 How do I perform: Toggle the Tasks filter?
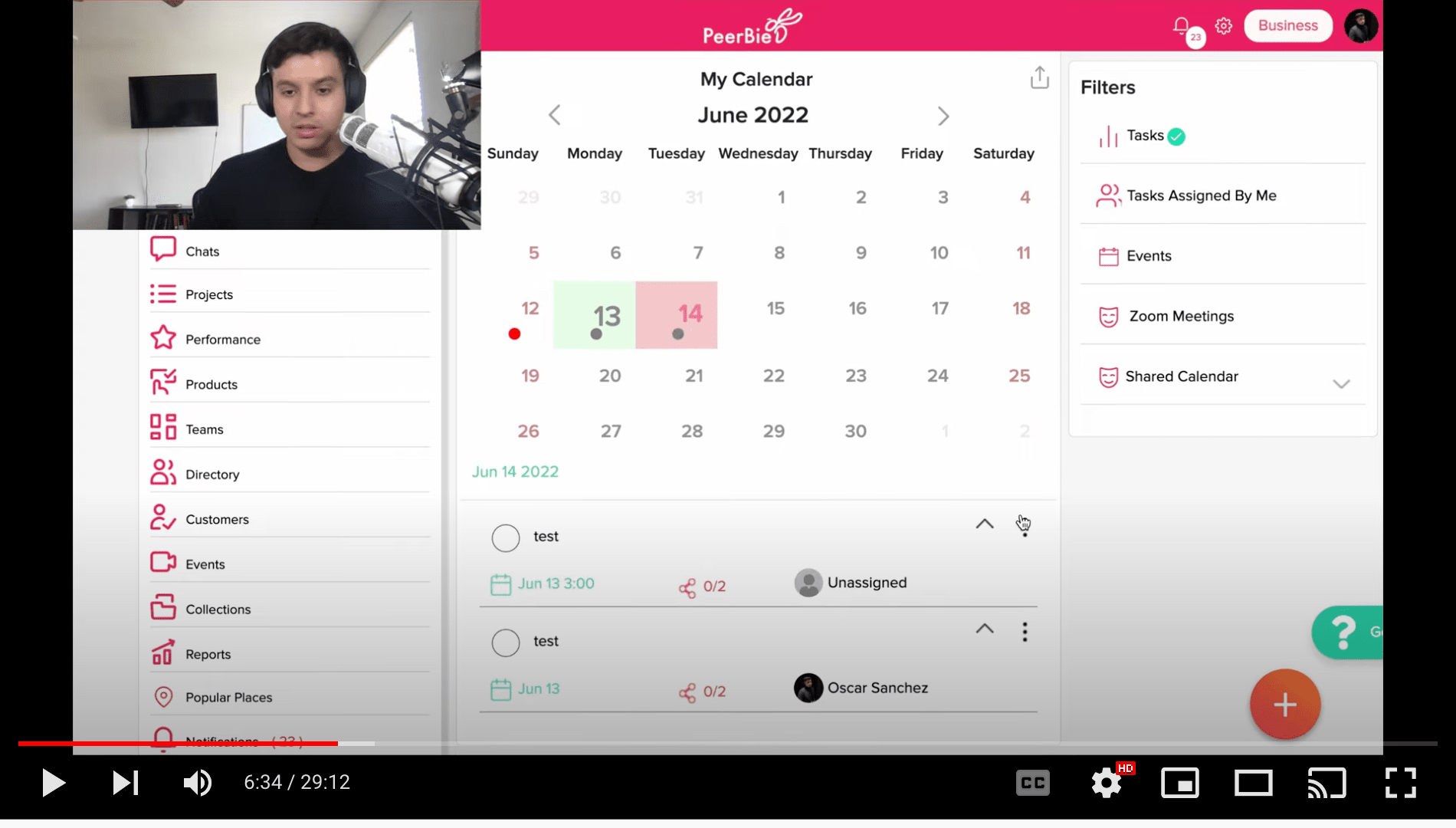(1145, 136)
